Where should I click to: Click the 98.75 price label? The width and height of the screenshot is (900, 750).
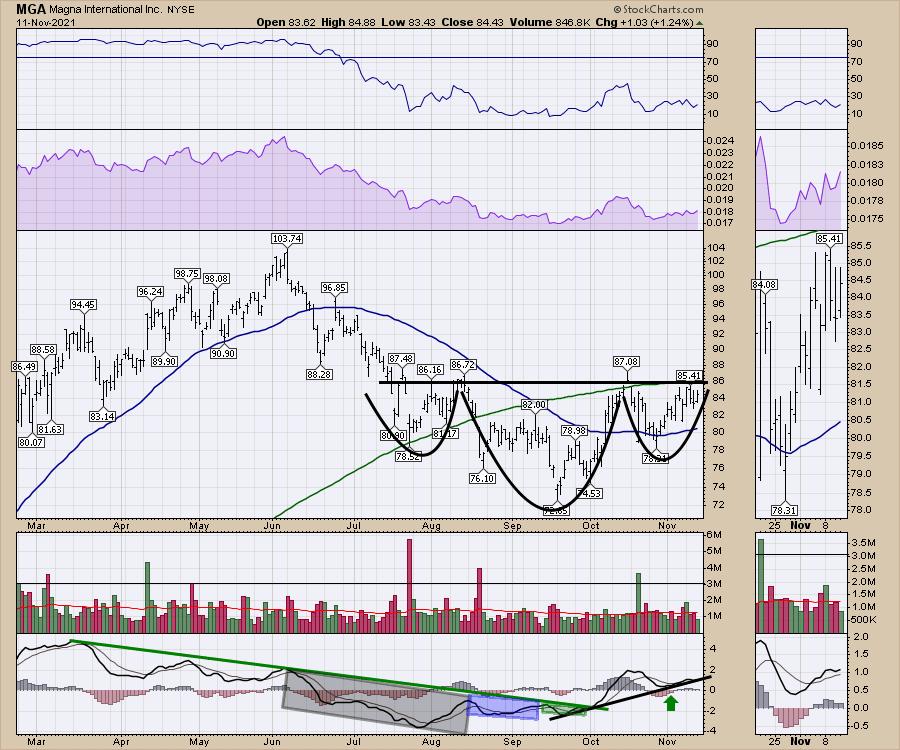tap(187, 273)
